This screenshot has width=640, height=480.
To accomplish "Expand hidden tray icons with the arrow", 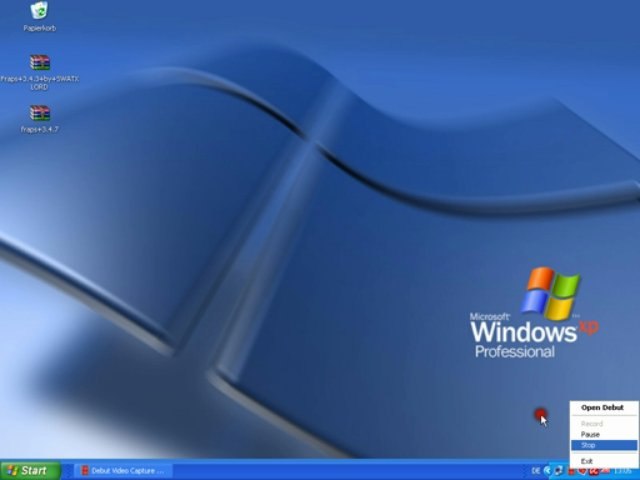I will click(x=548, y=471).
